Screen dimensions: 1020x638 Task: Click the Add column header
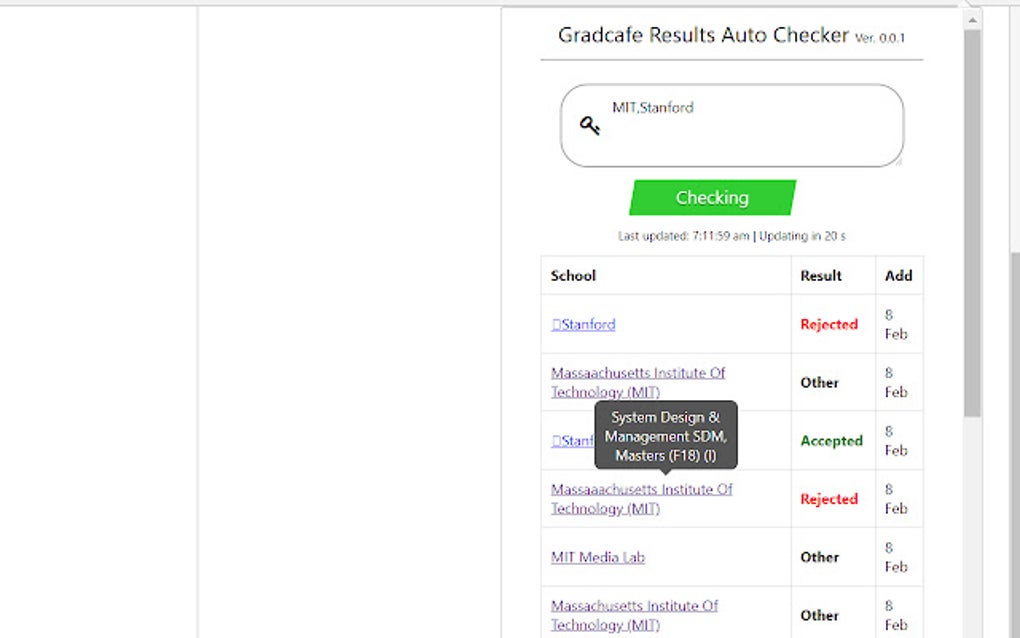[899, 275]
